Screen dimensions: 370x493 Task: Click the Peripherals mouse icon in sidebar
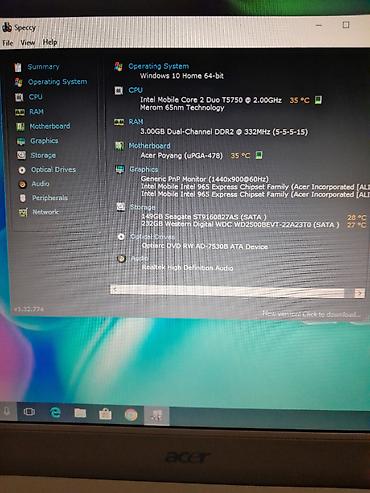pos(23,198)
